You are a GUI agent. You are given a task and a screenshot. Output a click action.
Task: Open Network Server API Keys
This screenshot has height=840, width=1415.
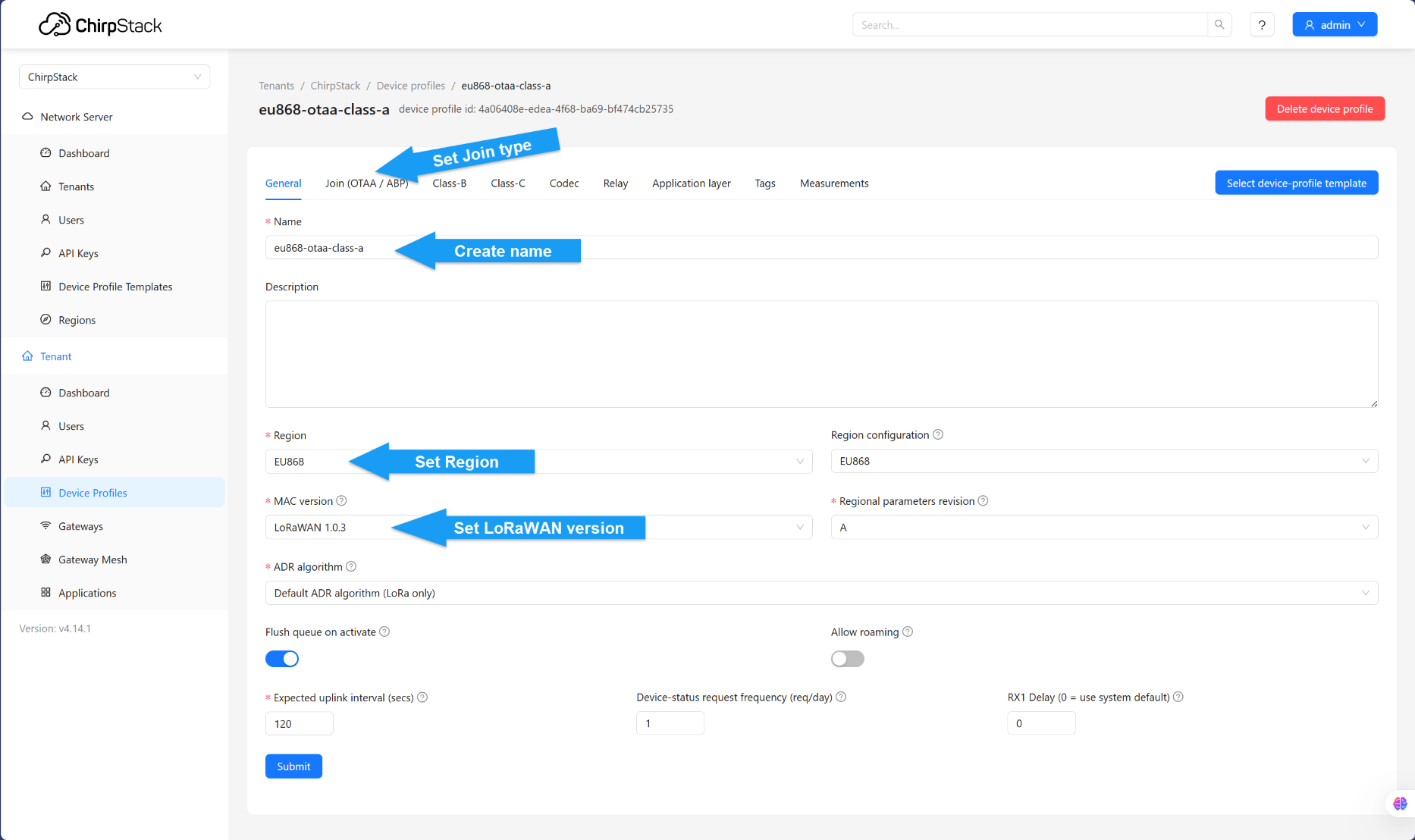pyautogui.click(x=78, y=253)
